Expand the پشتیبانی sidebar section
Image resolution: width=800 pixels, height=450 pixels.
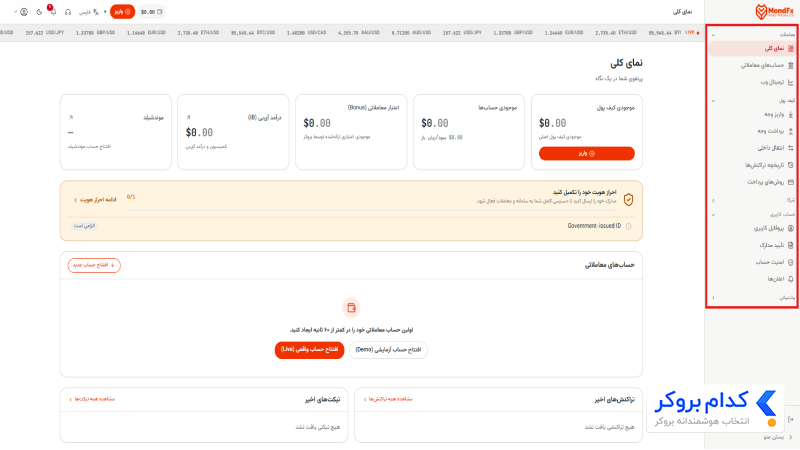pyautogui.click(x=713, y=297)
